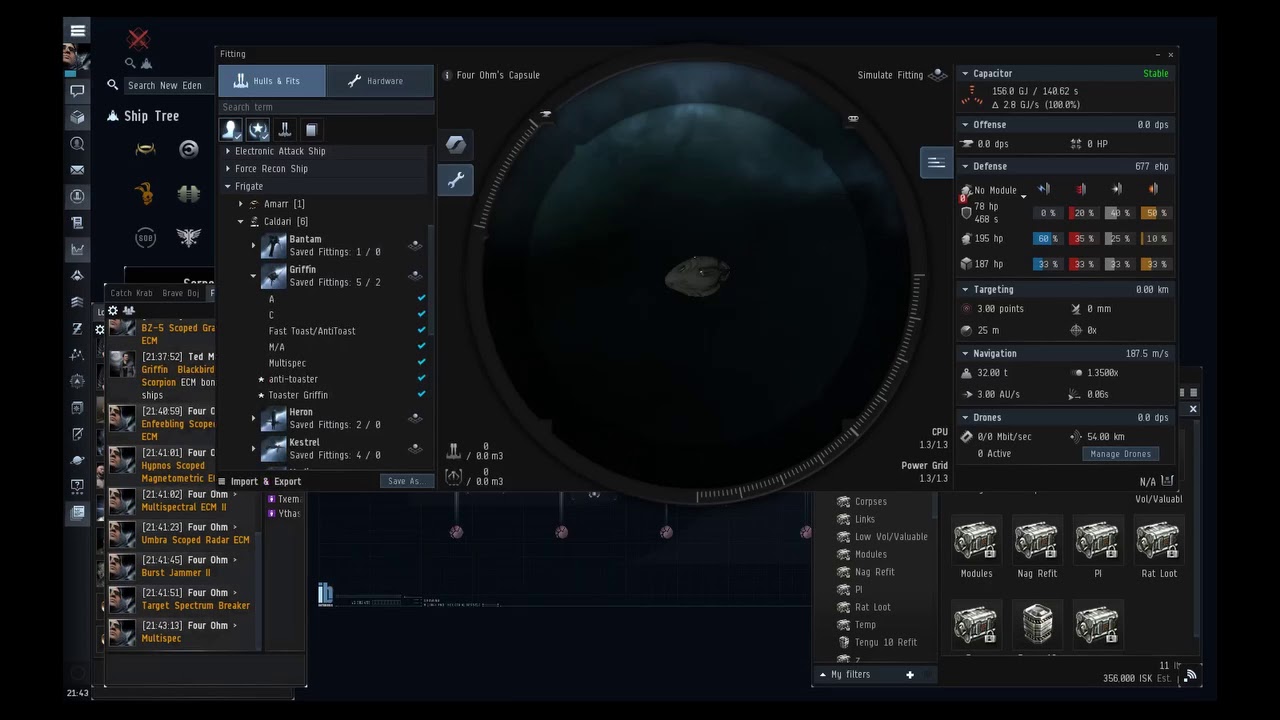Collapse the Capacitor stats section

coord(965,73)
